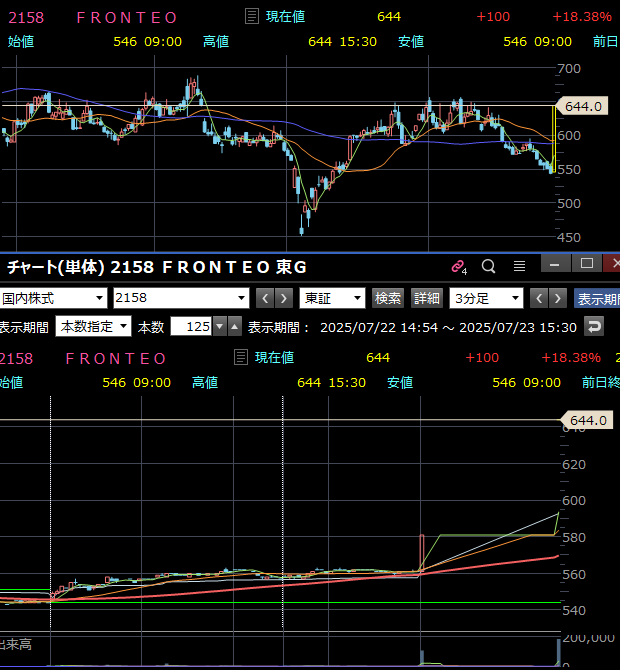Click the 安値 label in lower panel
This screenshot has width=620, height=670.
tap(400, 382)
